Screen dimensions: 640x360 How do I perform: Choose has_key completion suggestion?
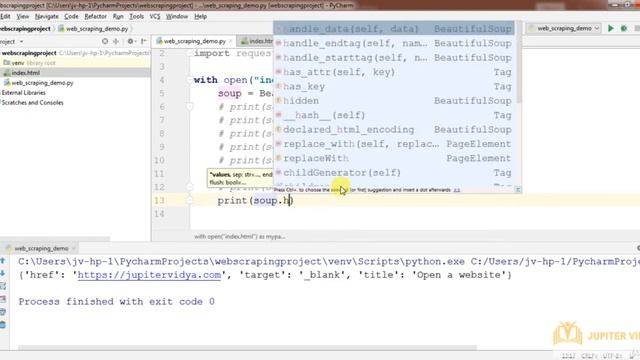(394, 86)
